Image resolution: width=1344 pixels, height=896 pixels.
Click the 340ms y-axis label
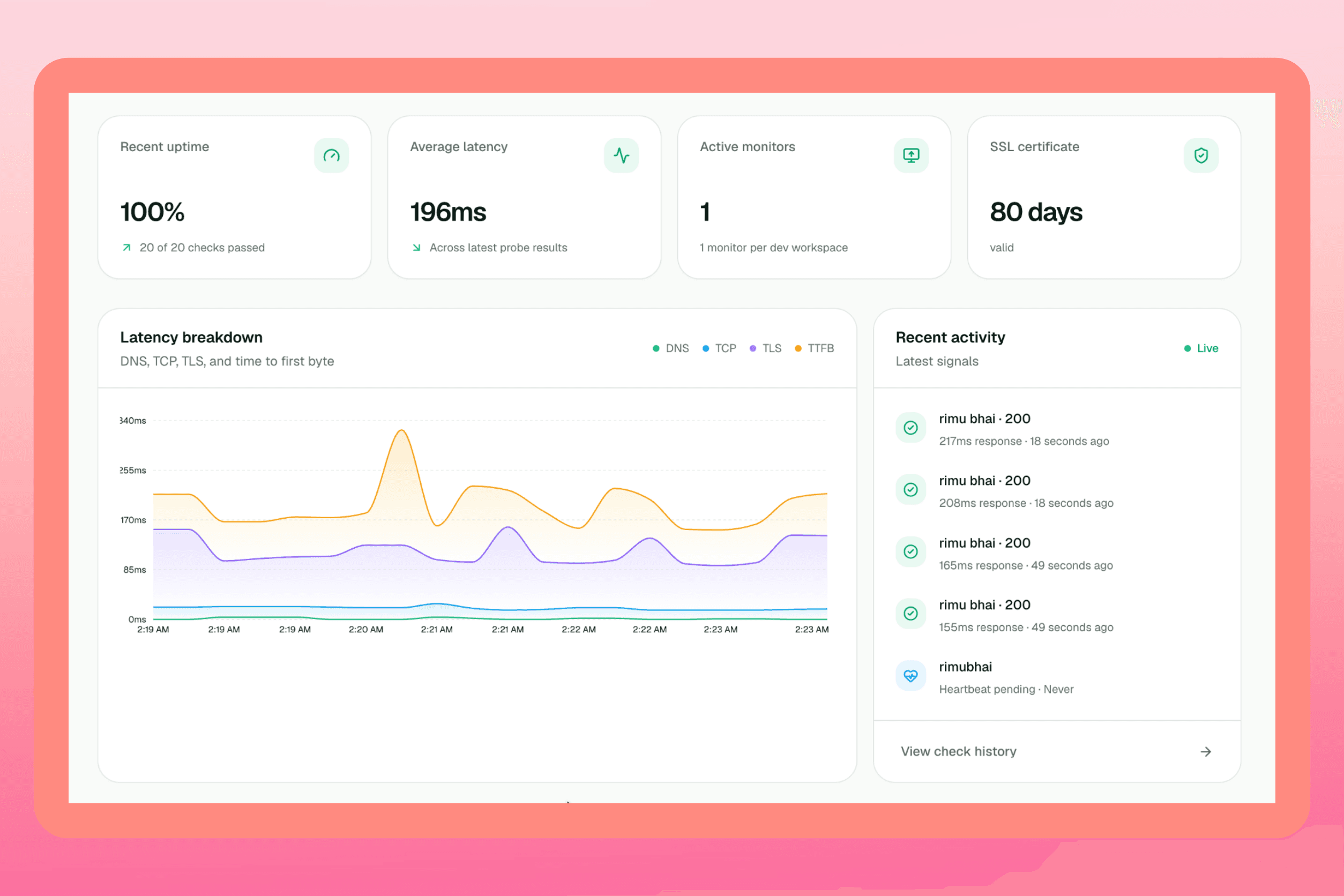(x=133, y=421)
